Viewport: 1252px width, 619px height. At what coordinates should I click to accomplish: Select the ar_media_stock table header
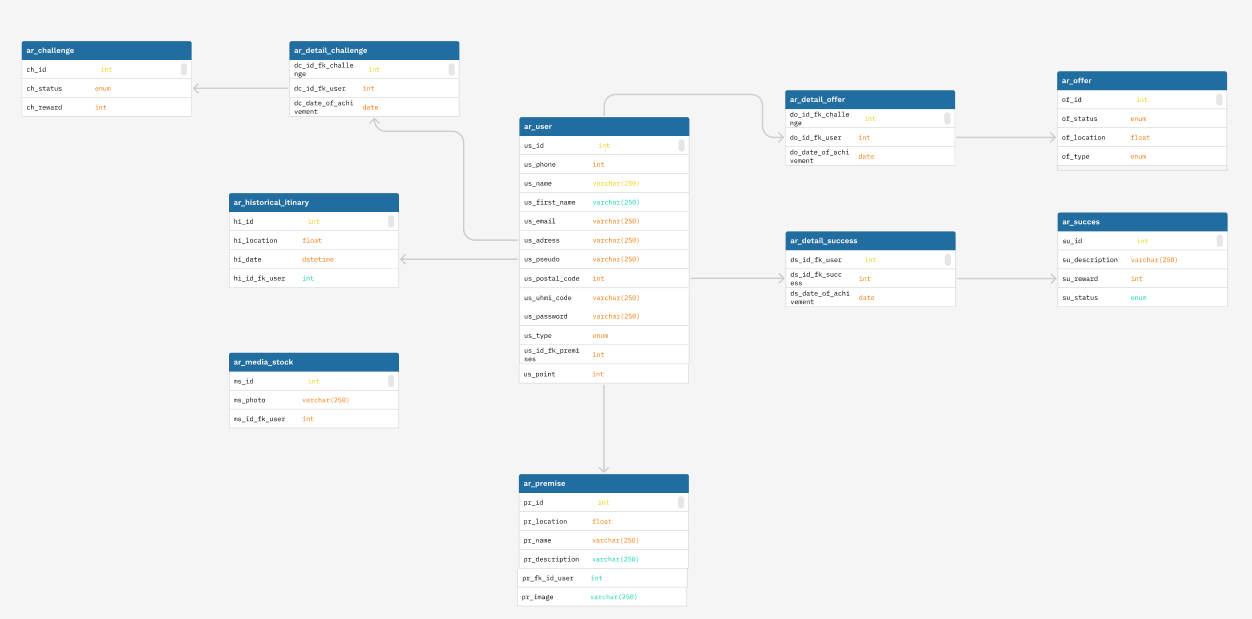(x=314, y=362)
